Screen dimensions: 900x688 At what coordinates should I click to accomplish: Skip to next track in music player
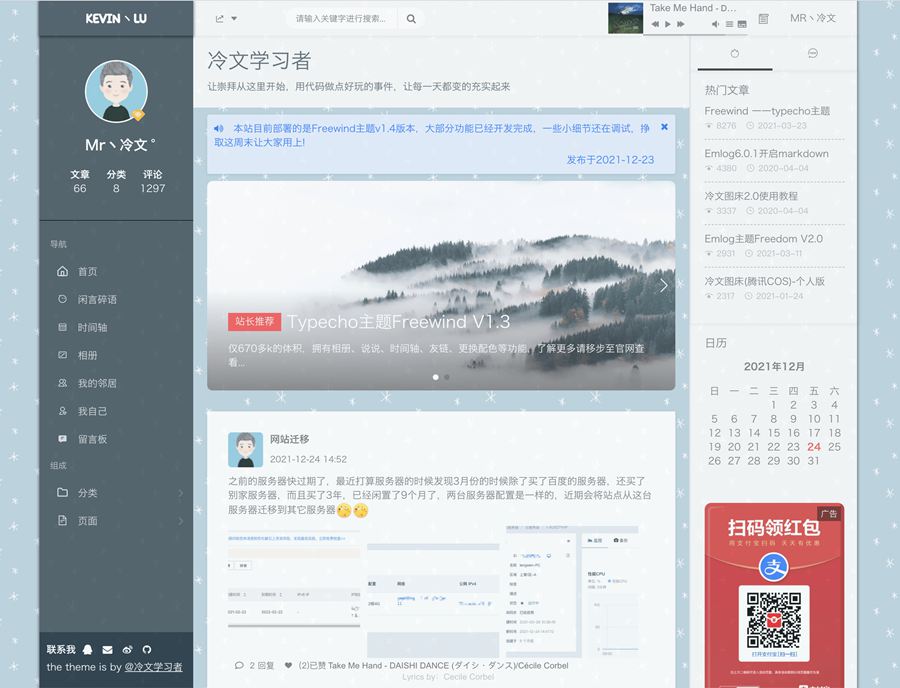(681, 24)
